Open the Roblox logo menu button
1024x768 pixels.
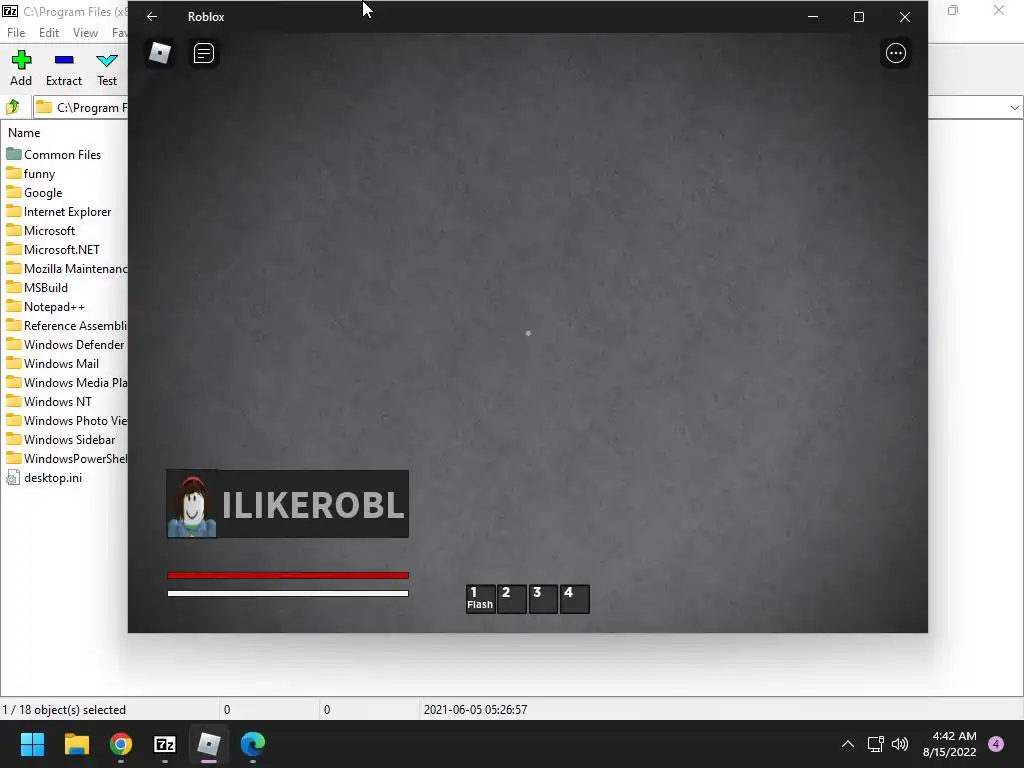160,53
